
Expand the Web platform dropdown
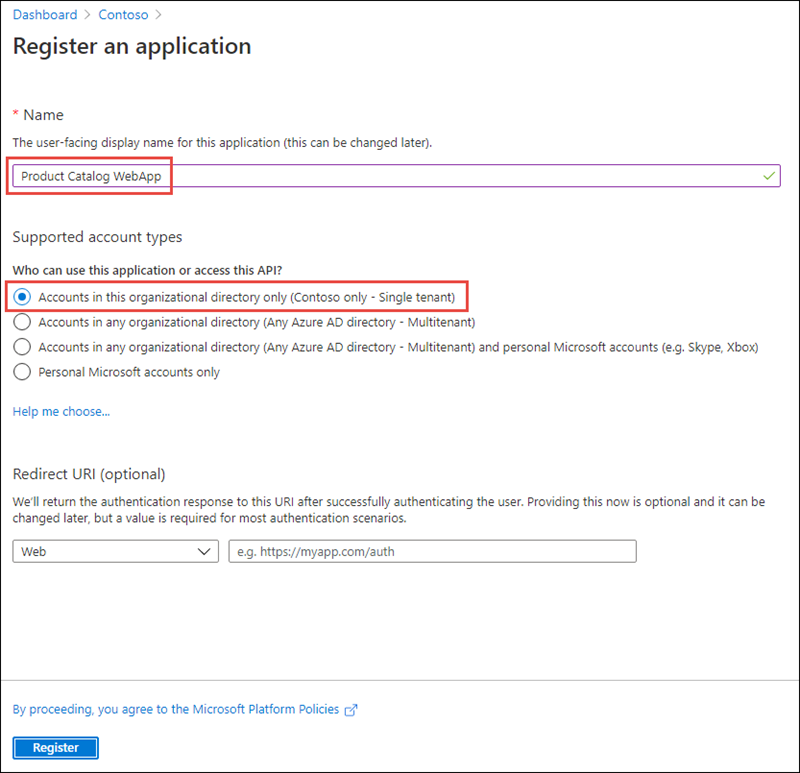(x=116, y=552)
